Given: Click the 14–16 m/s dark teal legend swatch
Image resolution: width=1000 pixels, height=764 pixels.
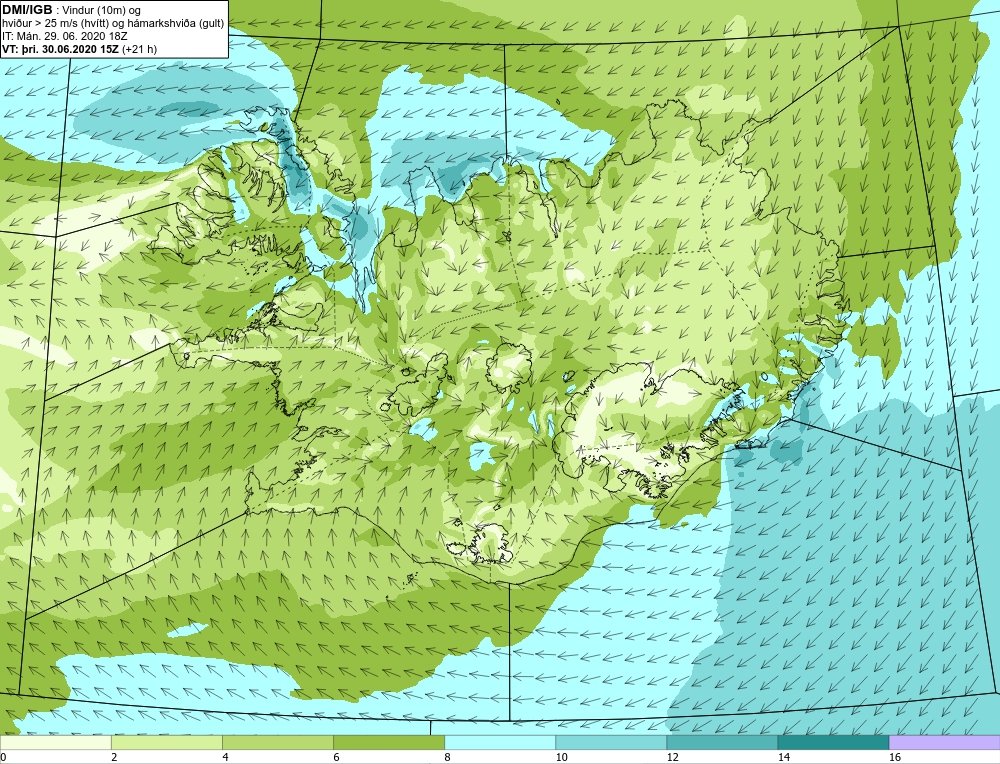Looking at the screenshot, I should coord(832,742).
